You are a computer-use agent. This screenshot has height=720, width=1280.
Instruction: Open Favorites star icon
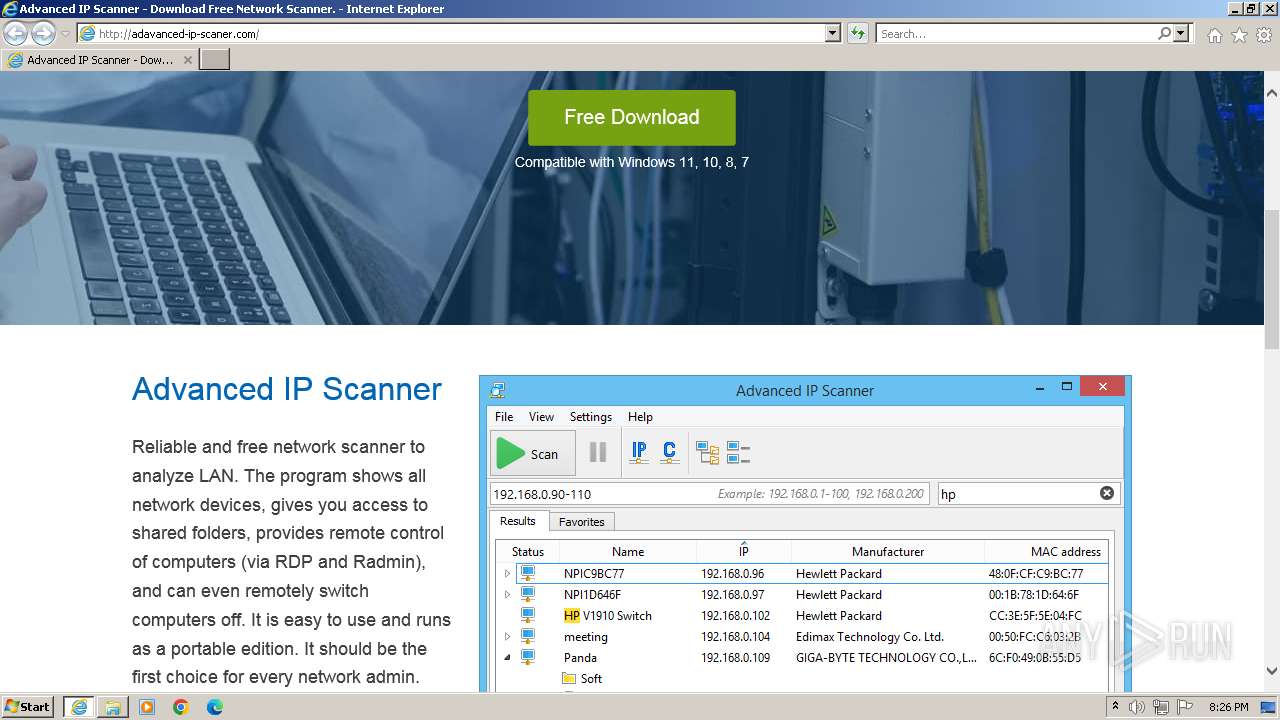tap(1239, 35)
